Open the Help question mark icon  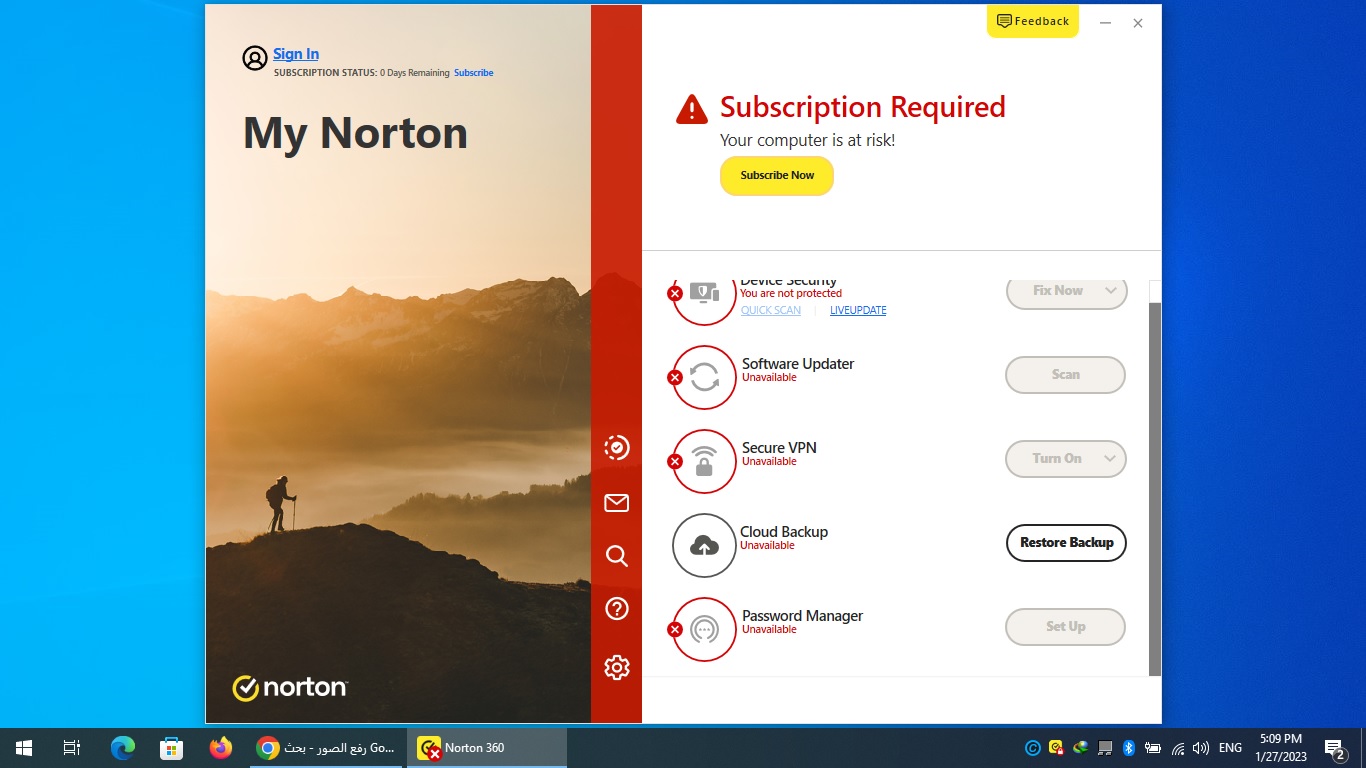[617, 608]
